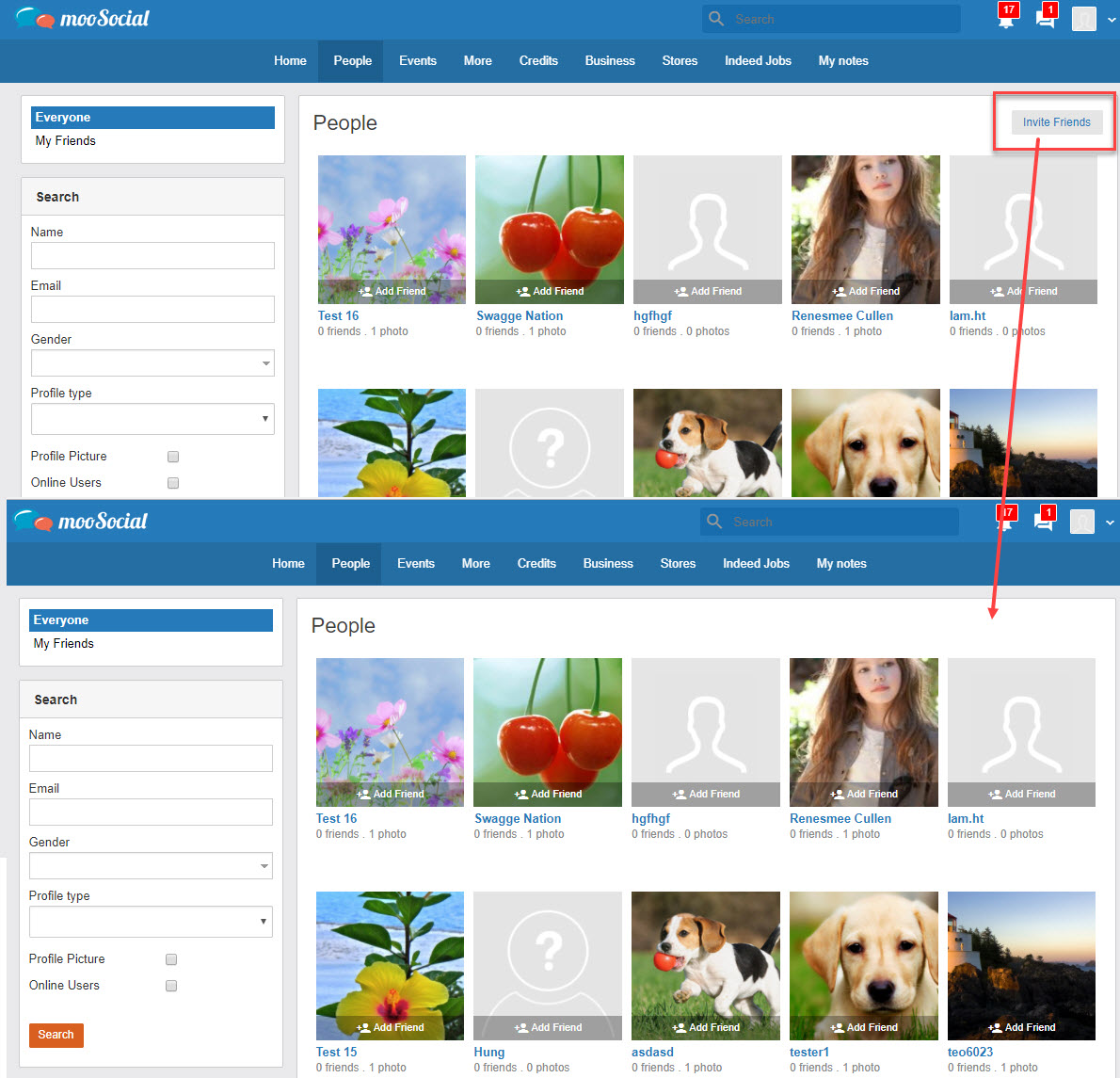Tick Online Users checkbox in upper screenshot
The height and width of the screenshot is (1078, 1120).
[173, 483]
